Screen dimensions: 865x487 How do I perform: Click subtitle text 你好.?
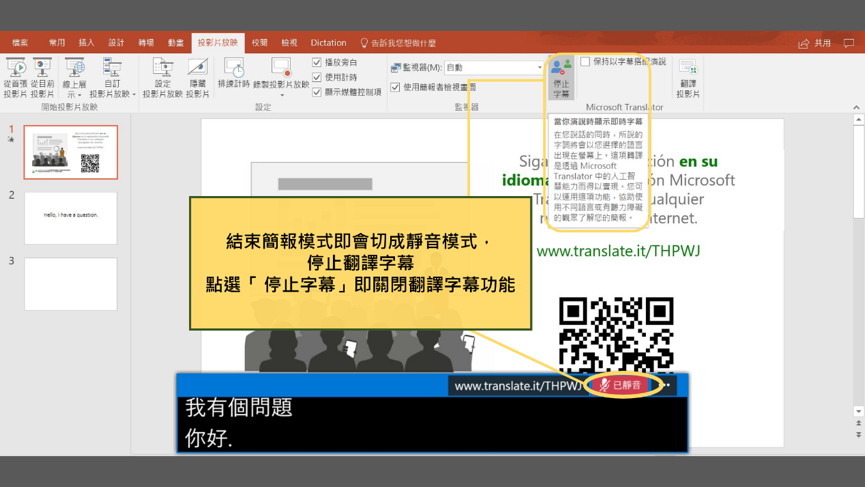209,438
